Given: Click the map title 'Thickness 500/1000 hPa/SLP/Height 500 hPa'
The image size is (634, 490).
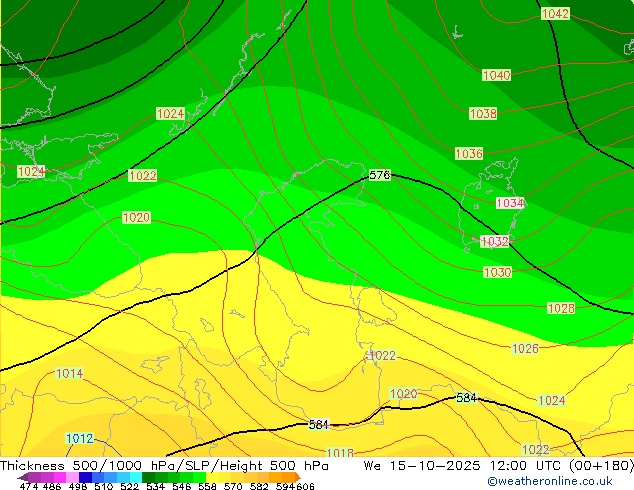Looking at the screenshot, I should 164,466.
